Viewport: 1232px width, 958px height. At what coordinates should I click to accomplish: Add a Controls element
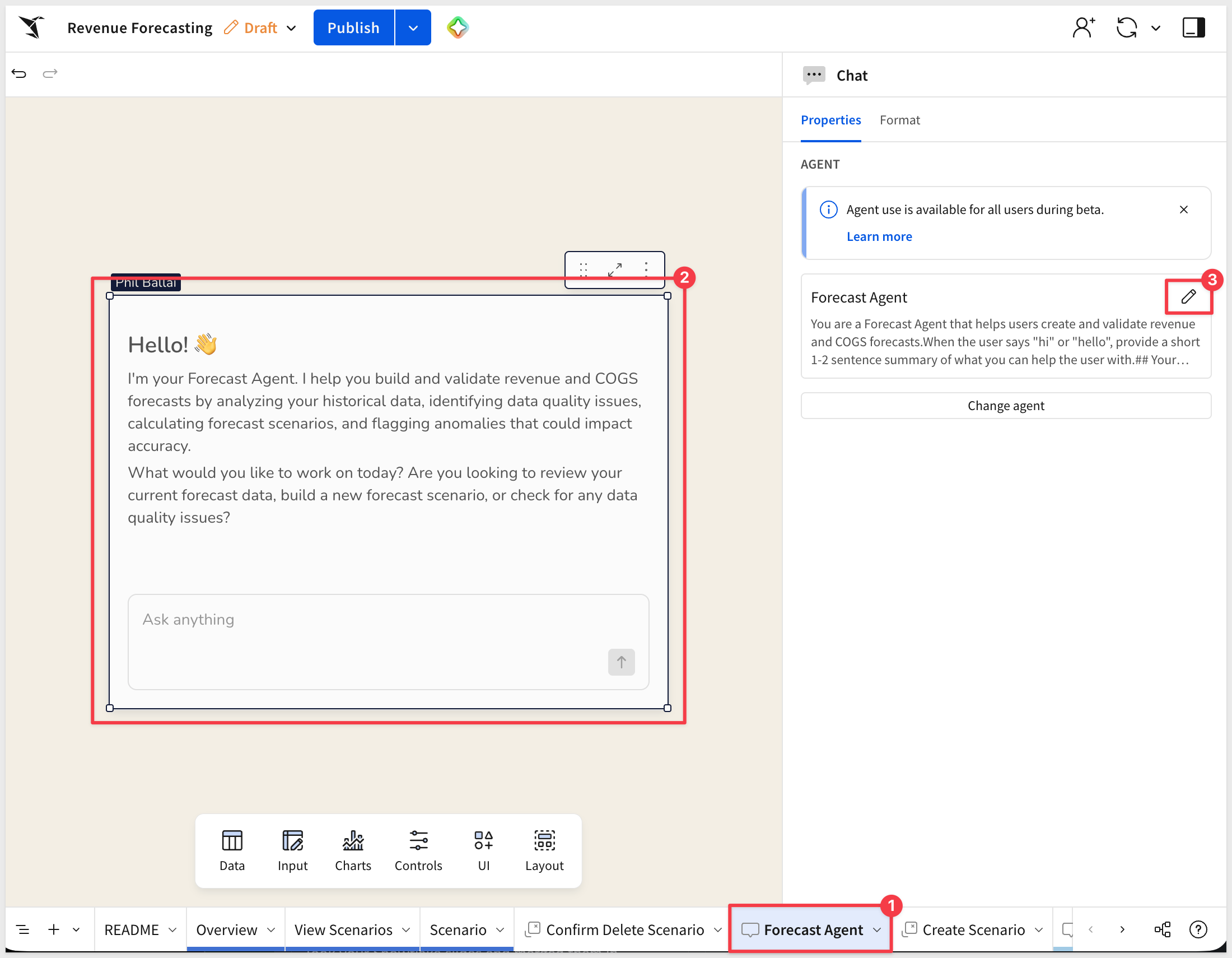[418, 851]
